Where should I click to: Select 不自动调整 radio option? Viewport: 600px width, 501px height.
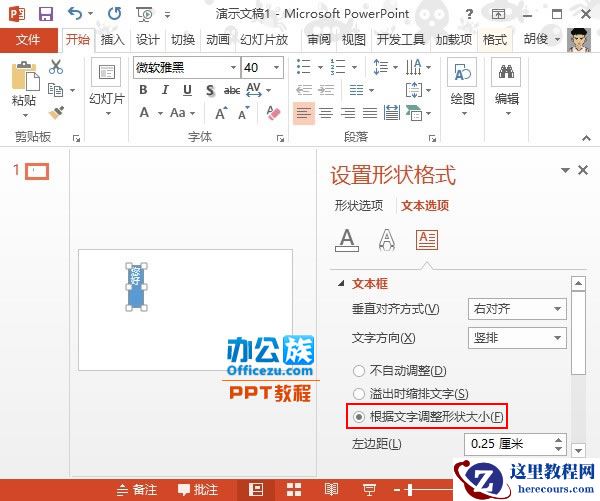click(x=359, y=371)
